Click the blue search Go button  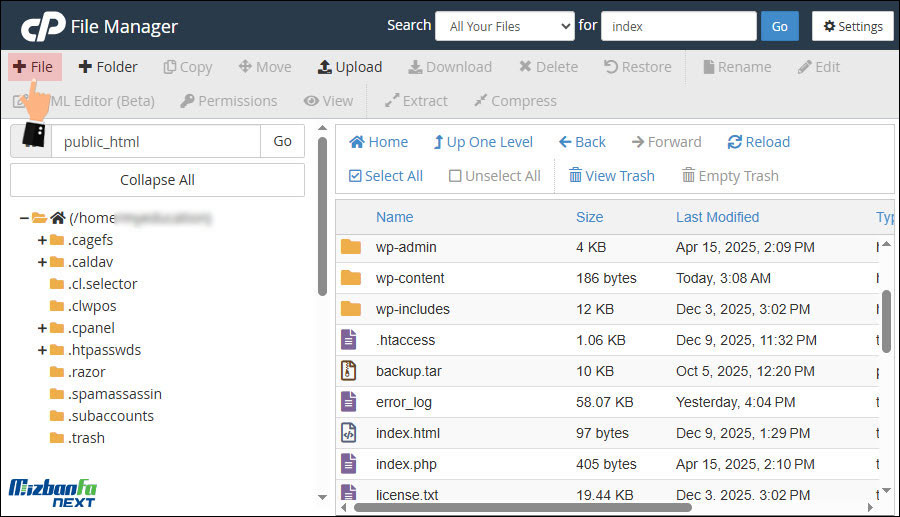[x=779, y=26]
